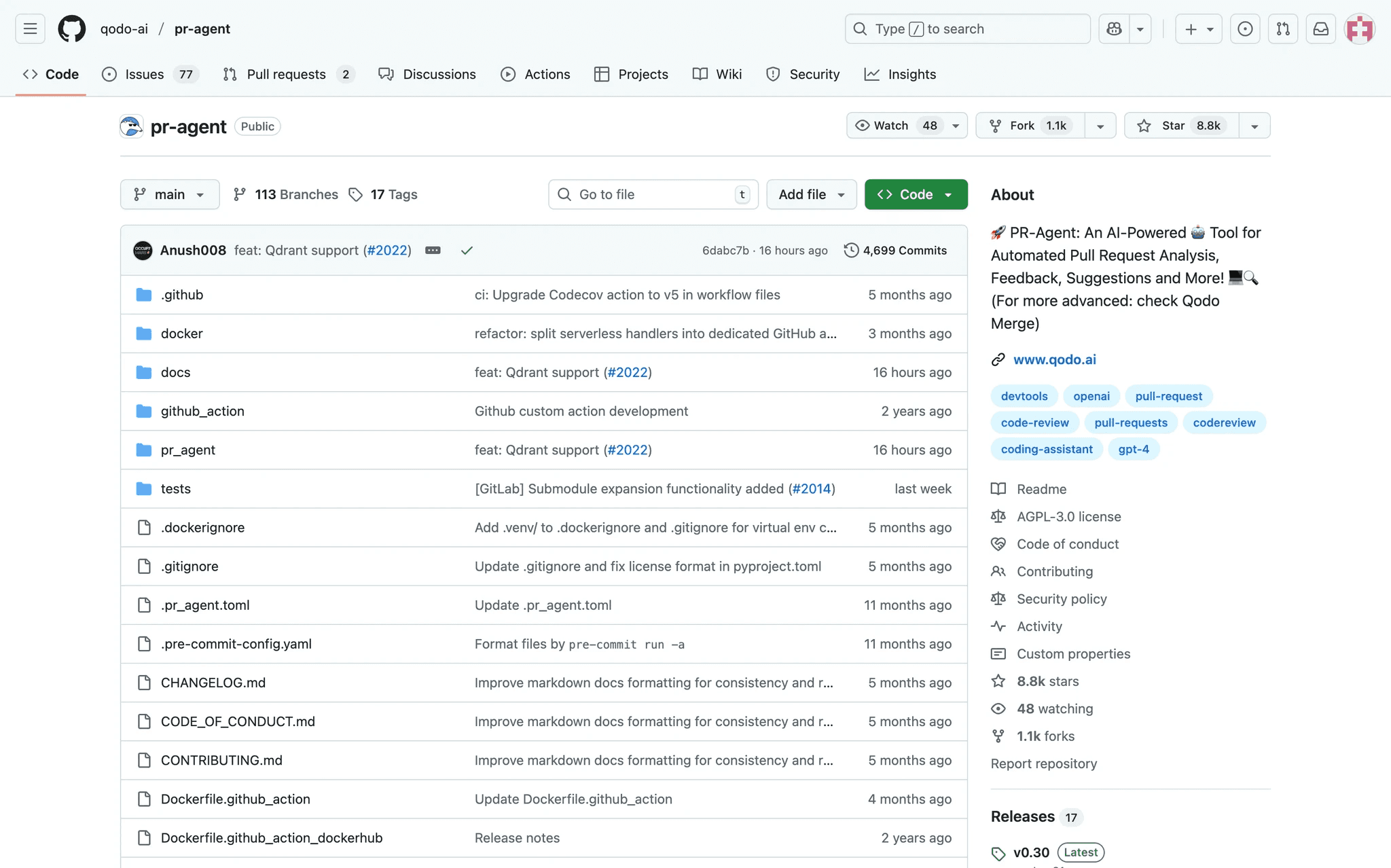The height and width of the screenshot is (868, 1391).
Task: Click the CHANGELOG.md file icon
Action: coord(144,683)
